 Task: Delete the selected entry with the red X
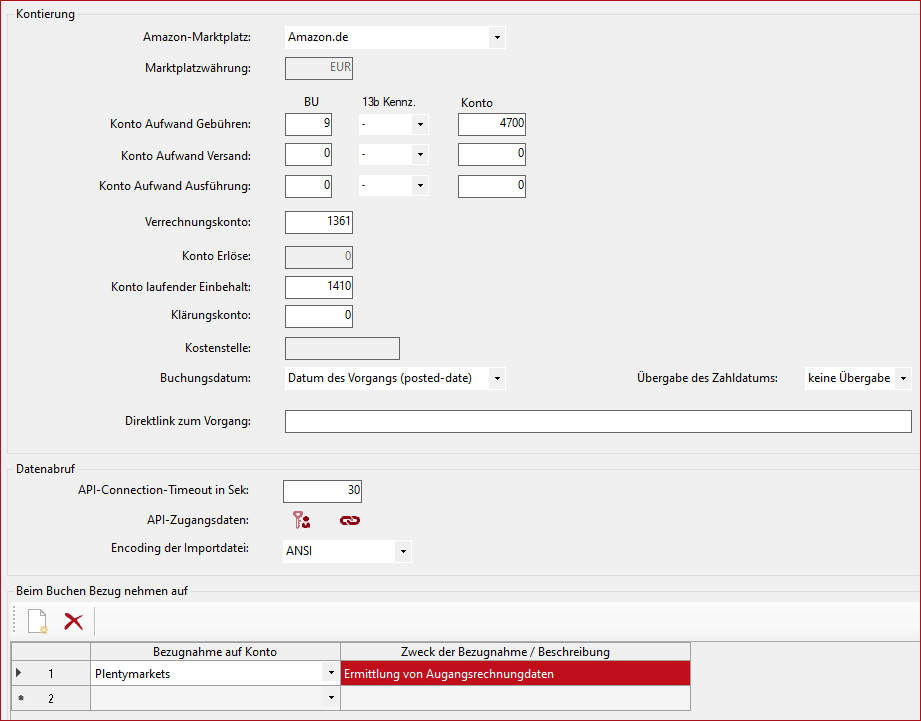coord(73,621)
